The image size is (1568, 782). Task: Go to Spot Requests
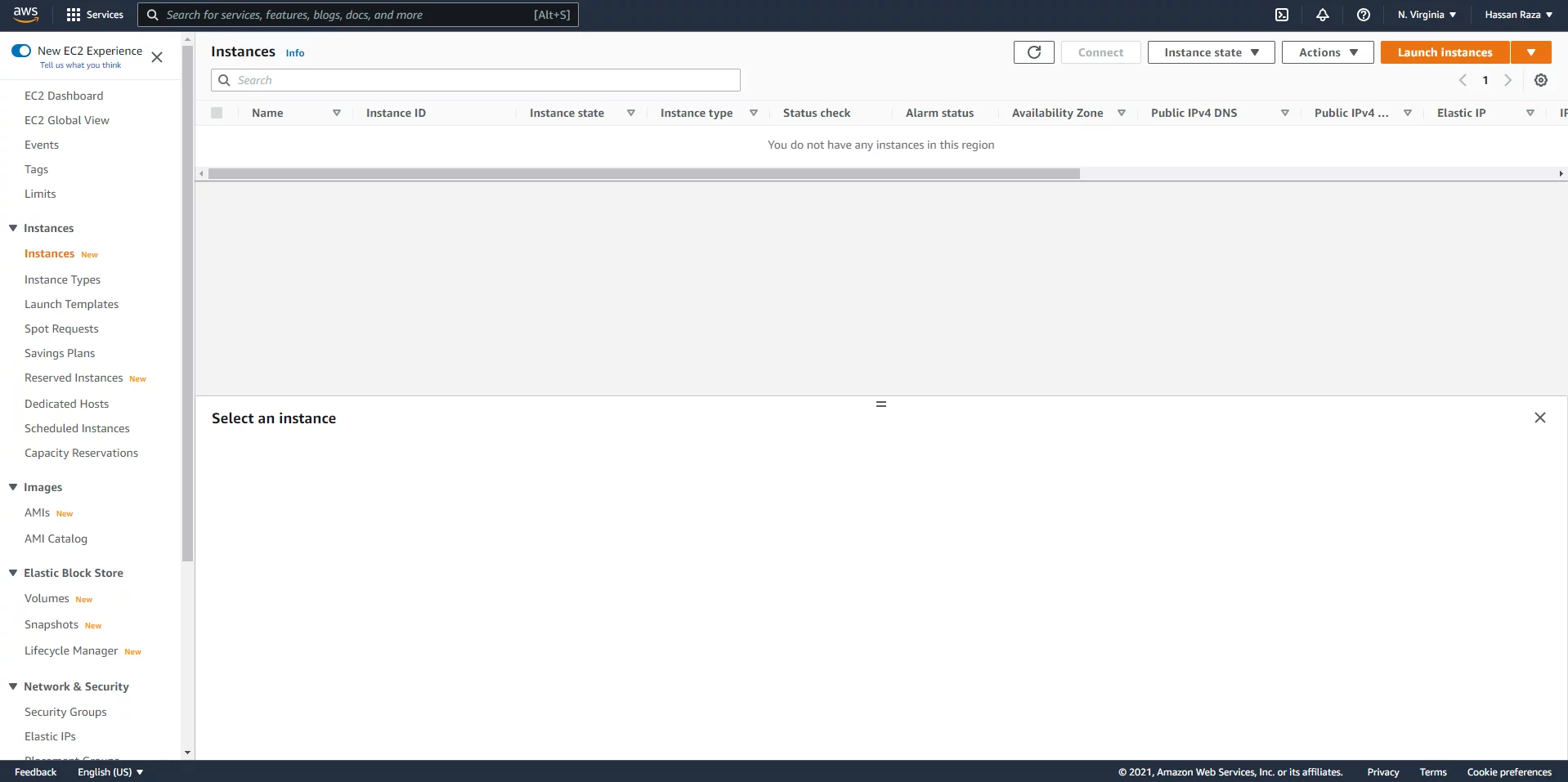click(61, 328)
